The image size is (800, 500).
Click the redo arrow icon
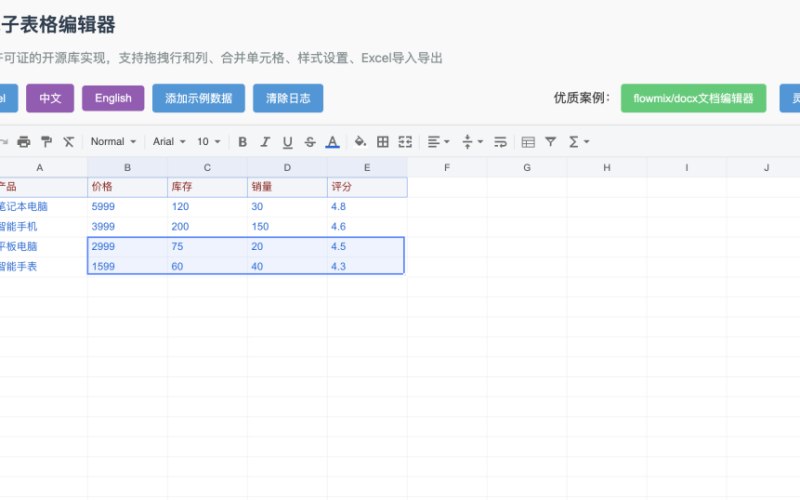click(x=4, y=142)
